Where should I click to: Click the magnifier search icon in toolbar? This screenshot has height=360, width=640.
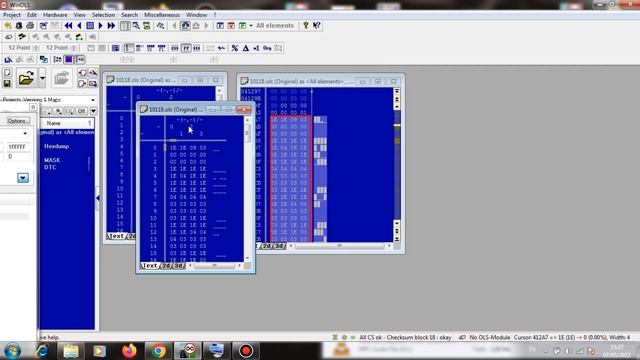click(136, 25)
